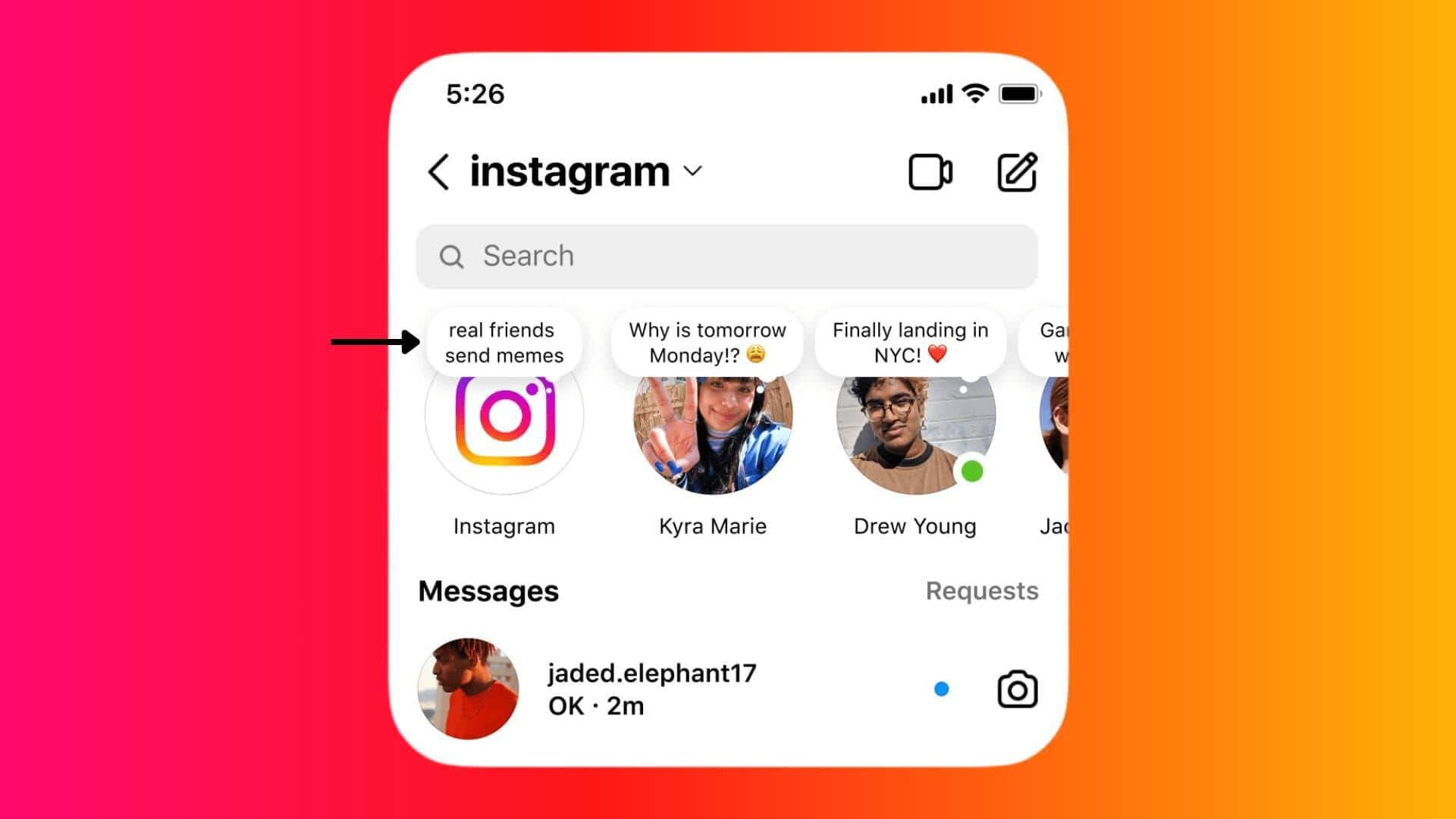Open the Instagram account switcher dropdown

(x=697, y=172)
